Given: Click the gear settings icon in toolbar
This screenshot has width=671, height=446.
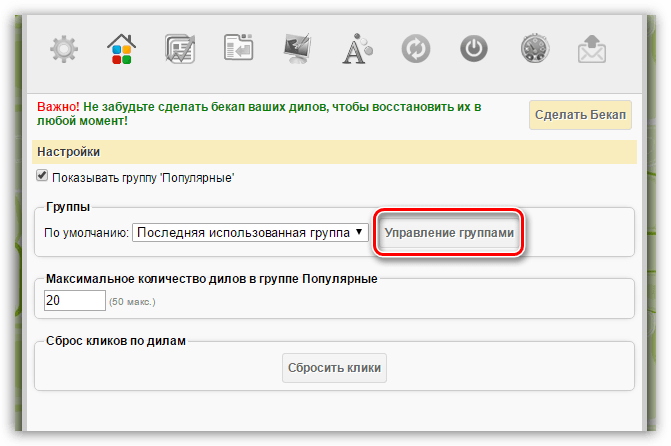Looking at the screenshot, I should point(64,48).
